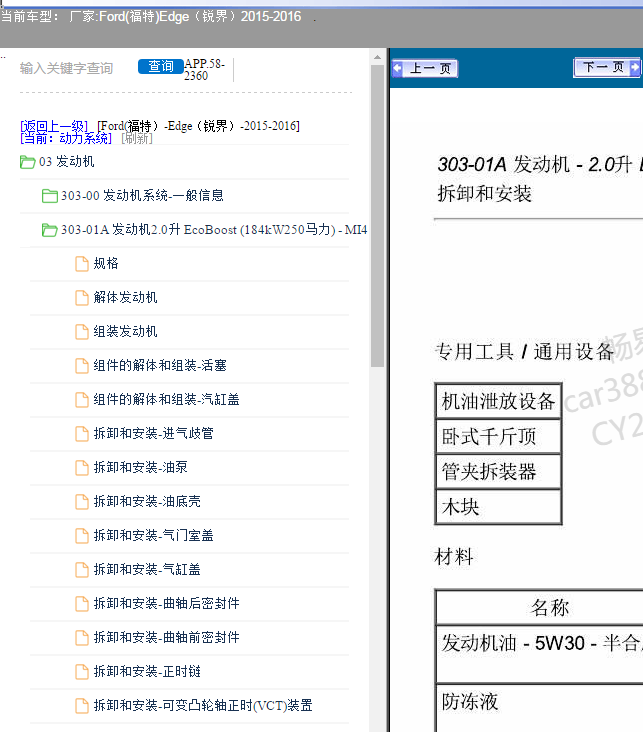Open 拆卸和安装-进气歧管 page
This screenshot has height=732, width=643.
154,433
